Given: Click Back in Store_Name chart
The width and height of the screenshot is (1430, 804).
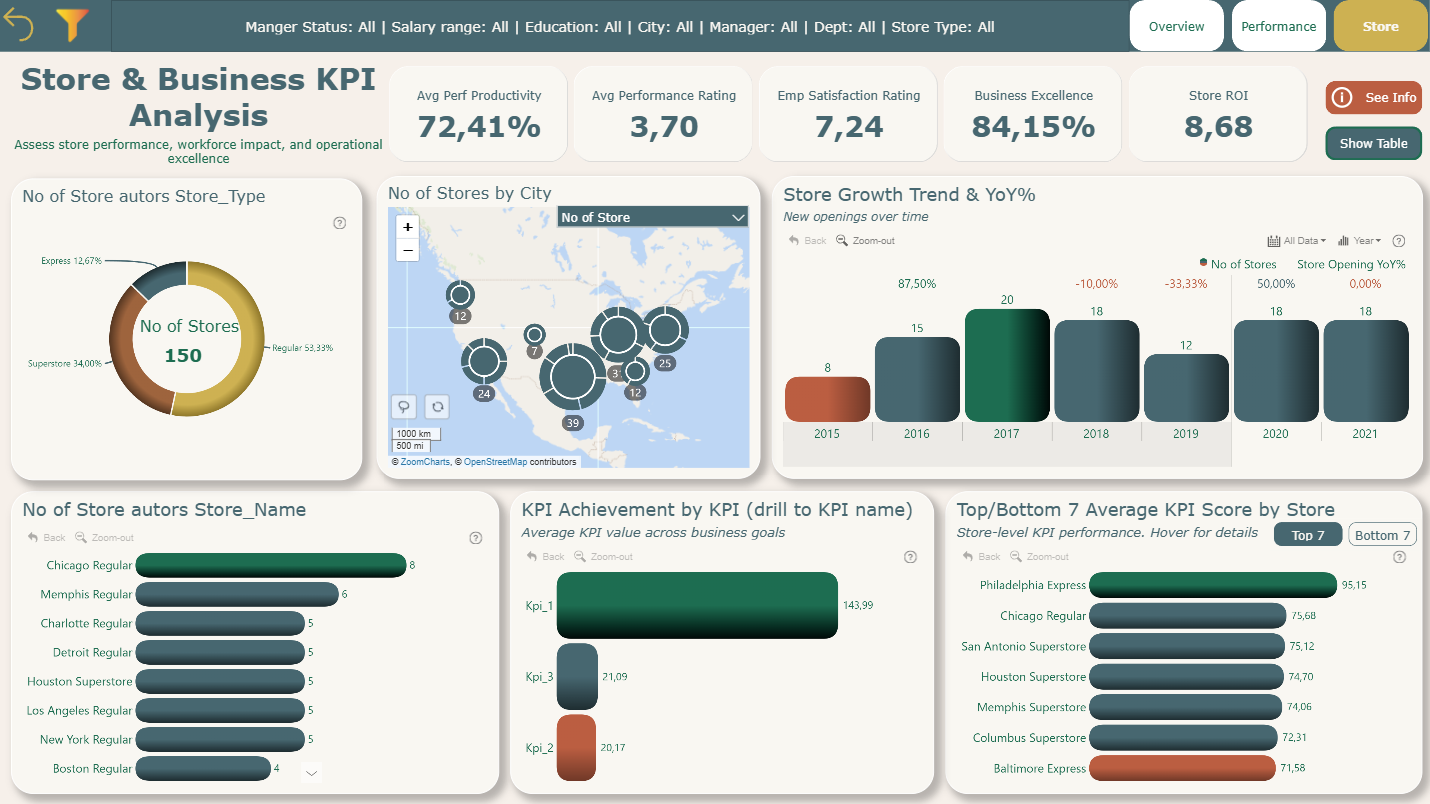Looking at the screenshot, I should click(x=47, y=538).
